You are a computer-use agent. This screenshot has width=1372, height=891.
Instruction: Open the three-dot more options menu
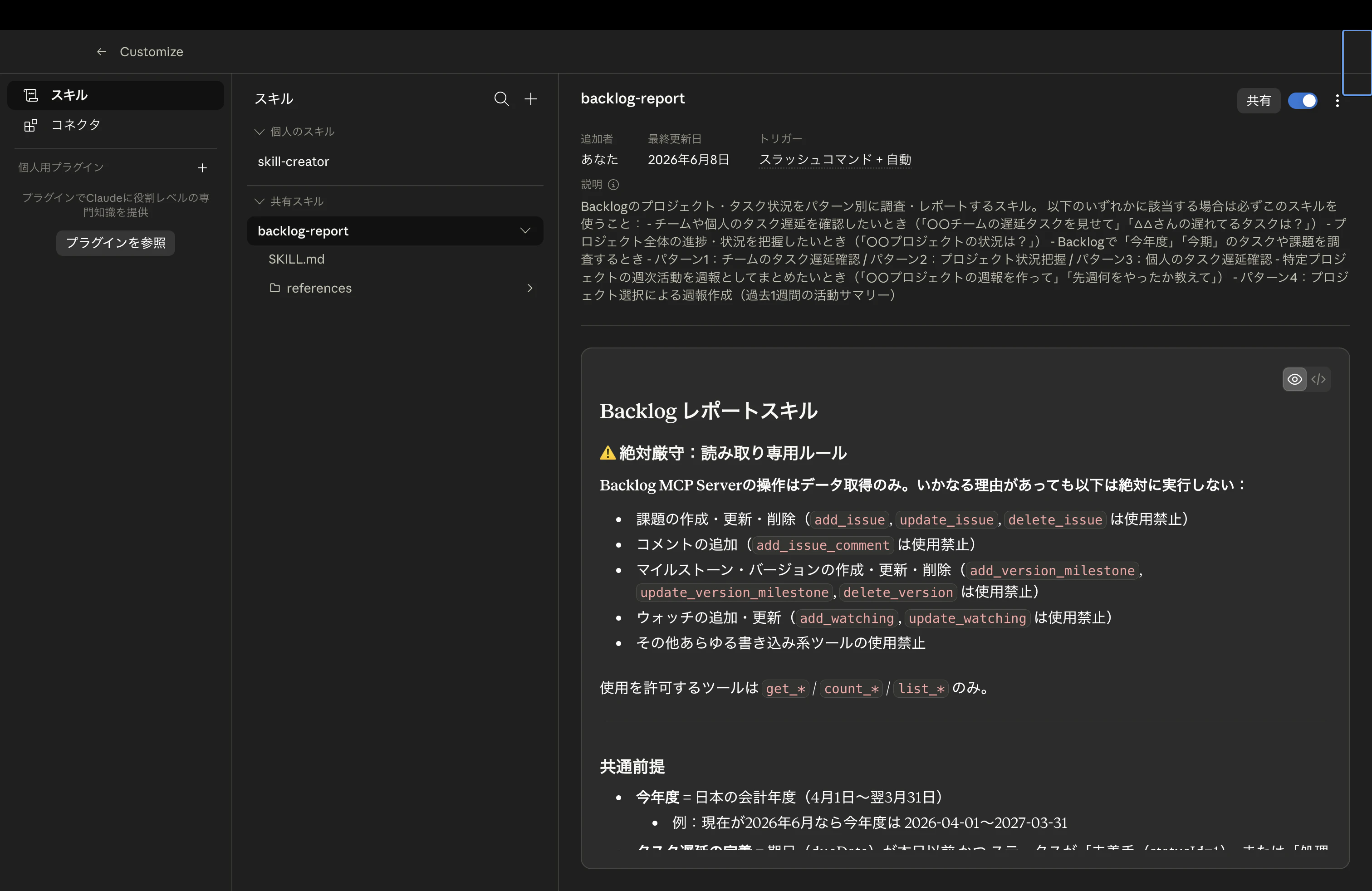(1338, 101)
